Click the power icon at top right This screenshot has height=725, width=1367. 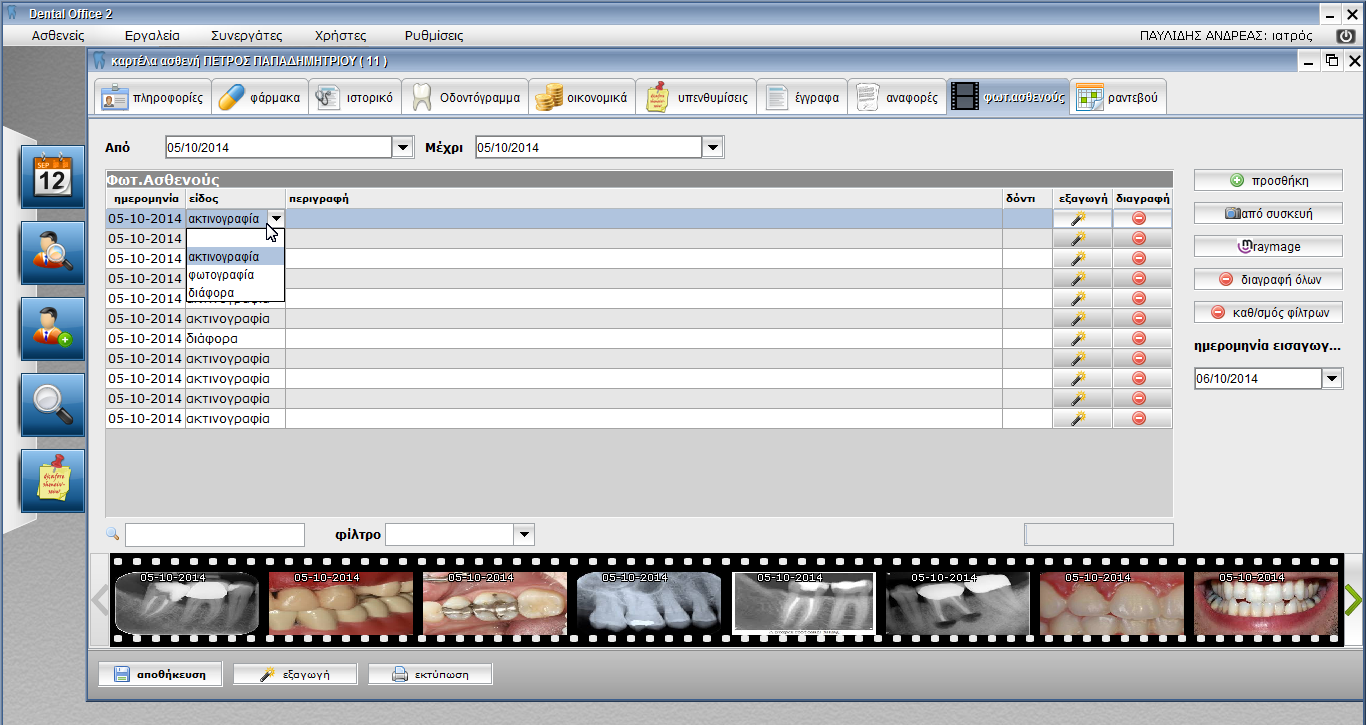click(1345, 35)
